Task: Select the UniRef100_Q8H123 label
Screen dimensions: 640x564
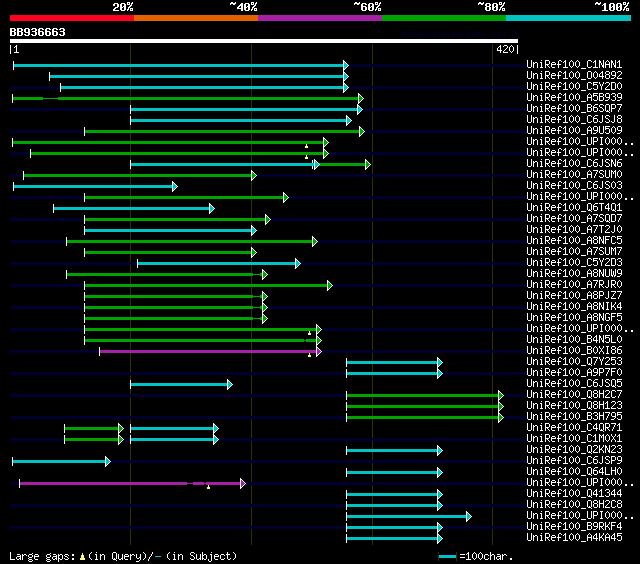Action: pos(574,406)
